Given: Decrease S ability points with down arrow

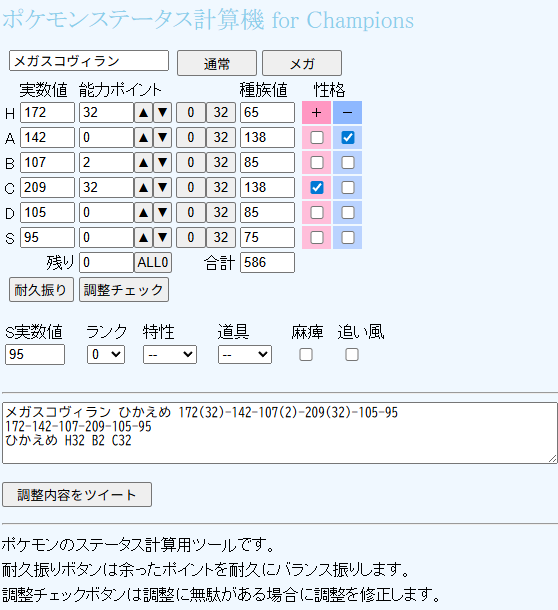Looking at the screenshot, I should pyautogui.click(x=162, y=237).
